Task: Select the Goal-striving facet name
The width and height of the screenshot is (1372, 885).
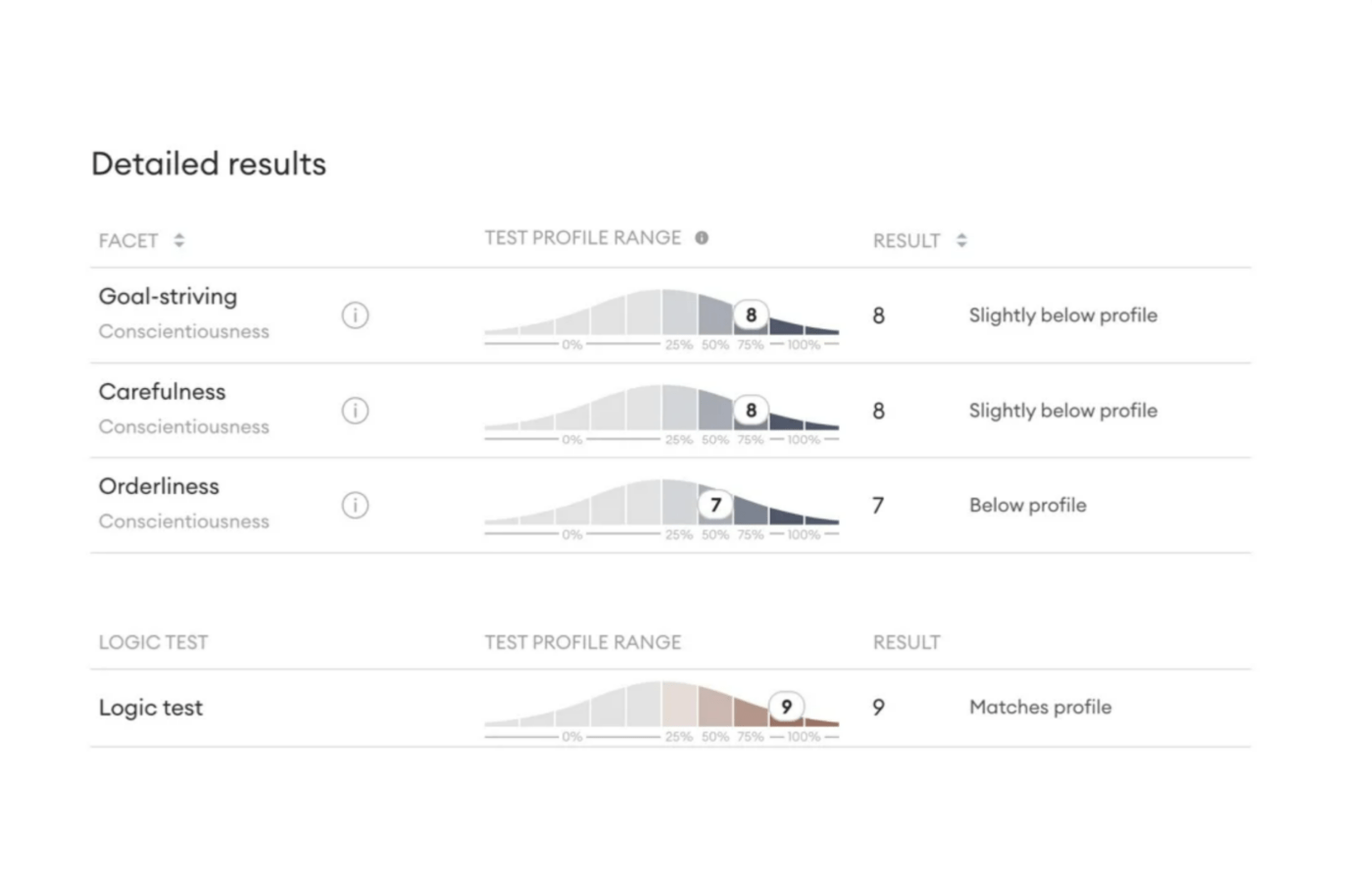Action: coord(168,296)
